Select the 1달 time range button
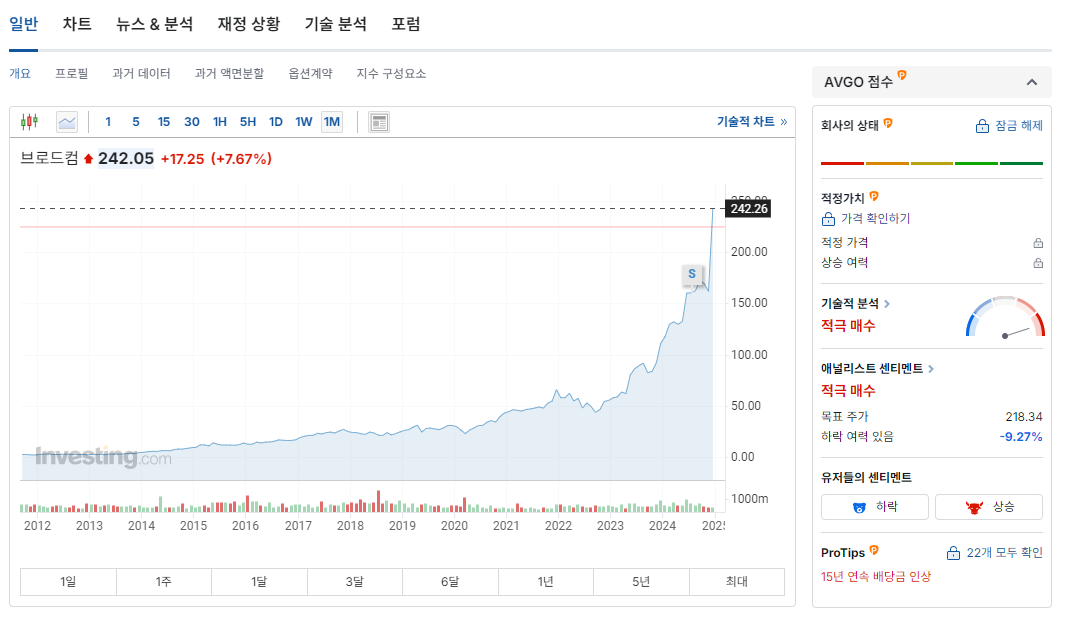 coord(259,582)
